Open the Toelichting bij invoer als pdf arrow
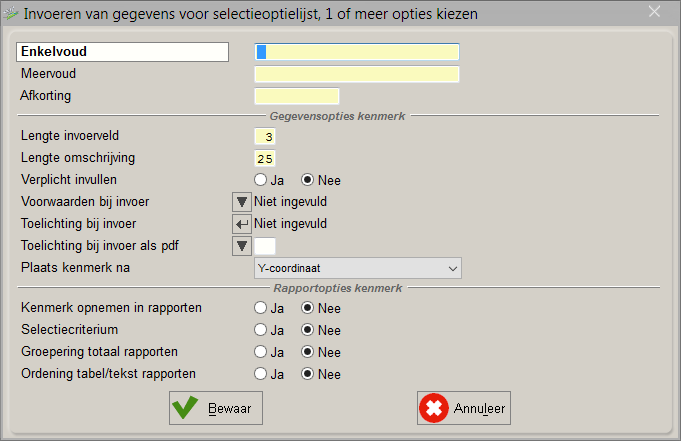This screenshot has height=441, width=681. [x=242, y=246]
